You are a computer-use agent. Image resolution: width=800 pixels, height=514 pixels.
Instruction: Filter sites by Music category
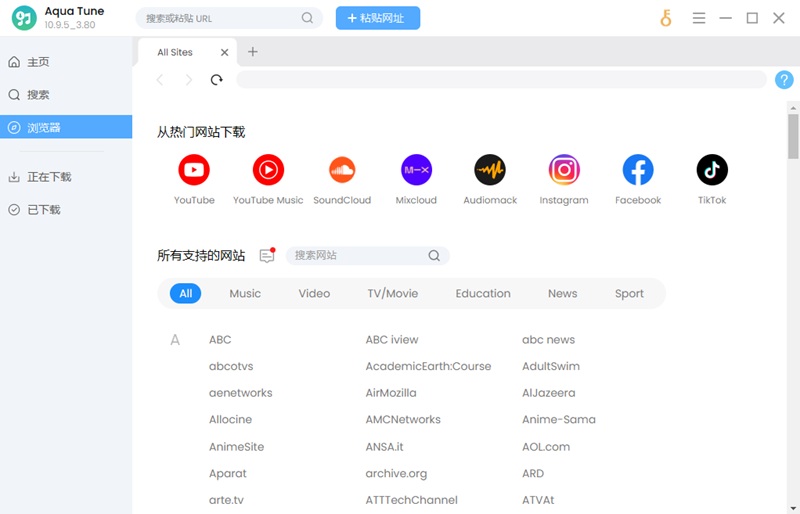245,293
